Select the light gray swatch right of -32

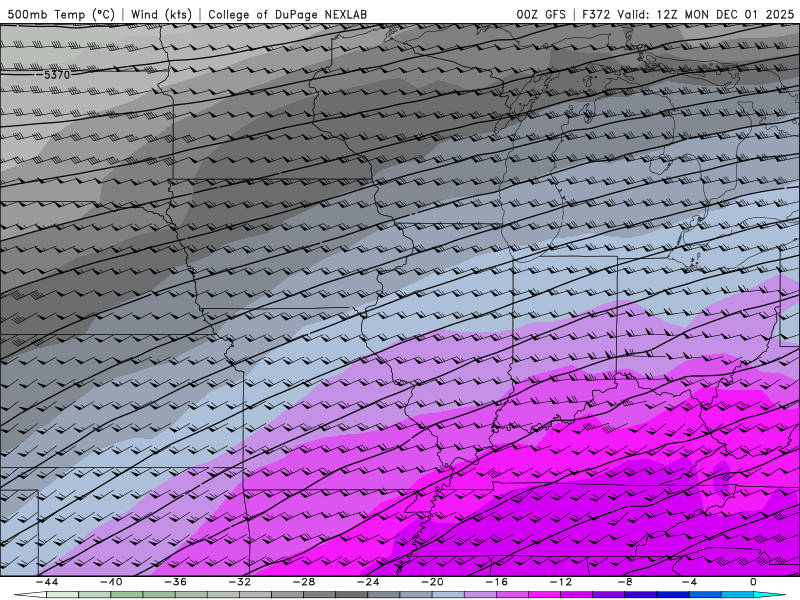coord(256,595)
